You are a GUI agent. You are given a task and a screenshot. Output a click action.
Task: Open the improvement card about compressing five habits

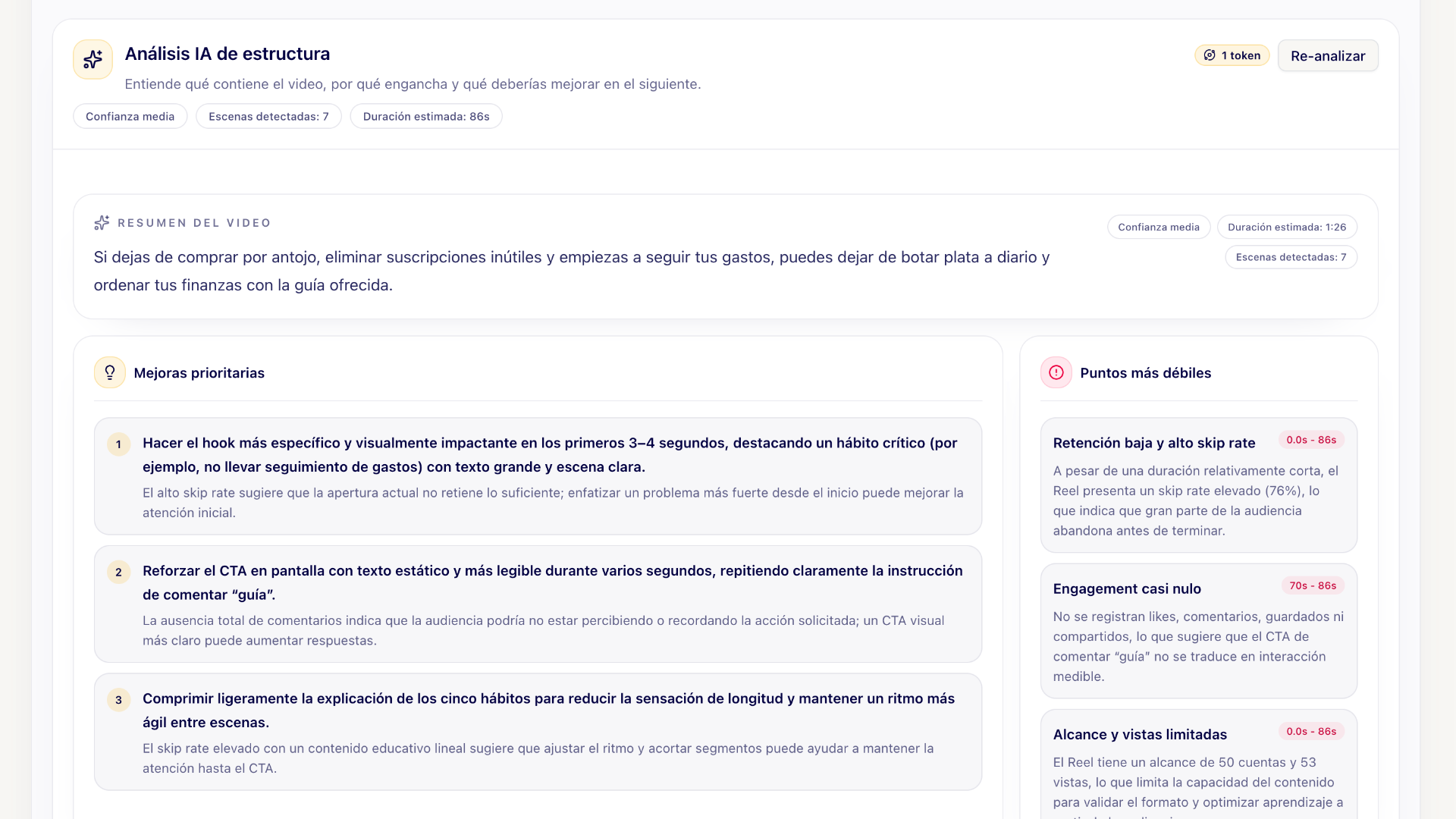click(538, 732)
